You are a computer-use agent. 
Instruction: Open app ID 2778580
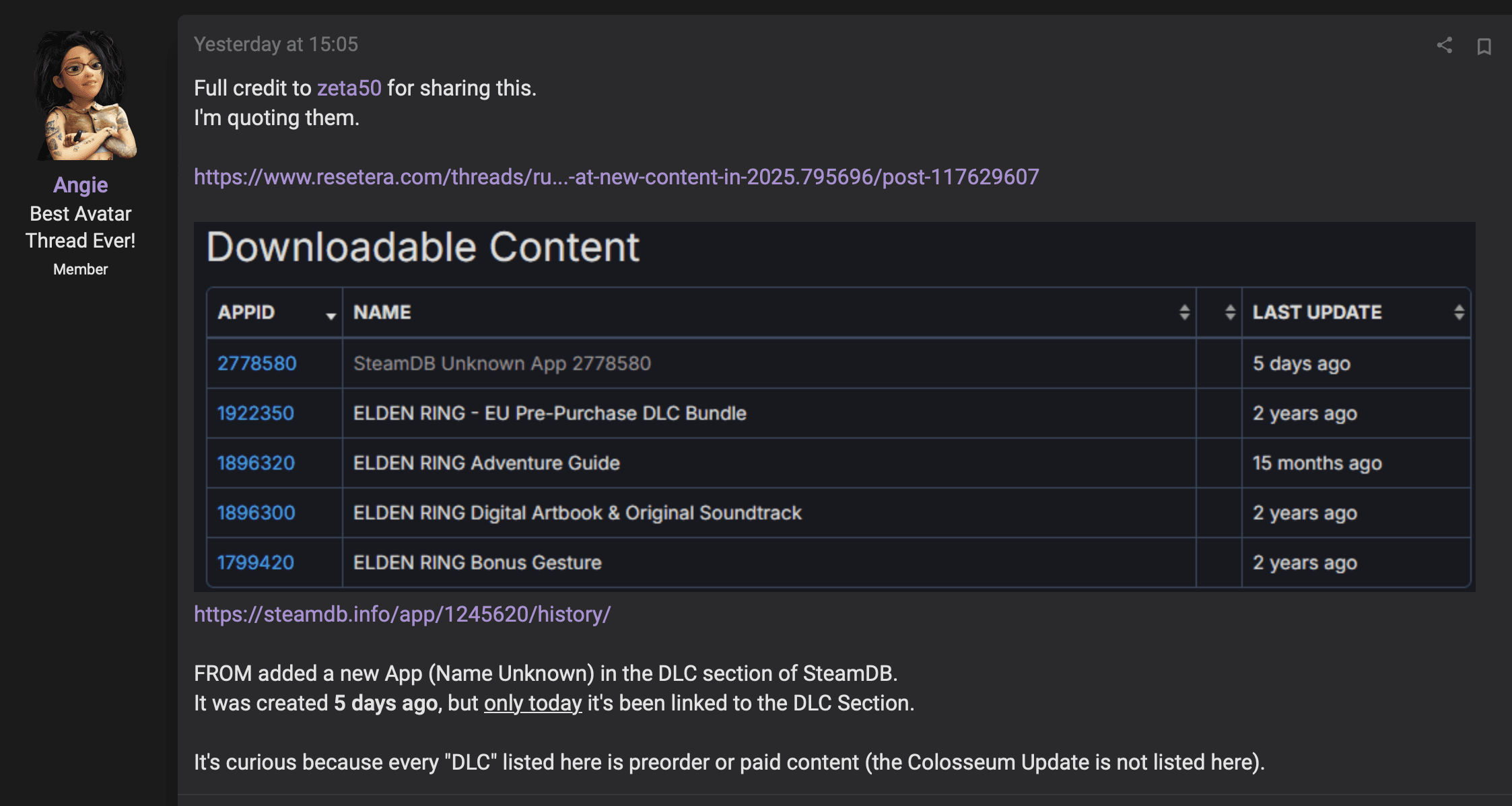[x=256, y=363]
